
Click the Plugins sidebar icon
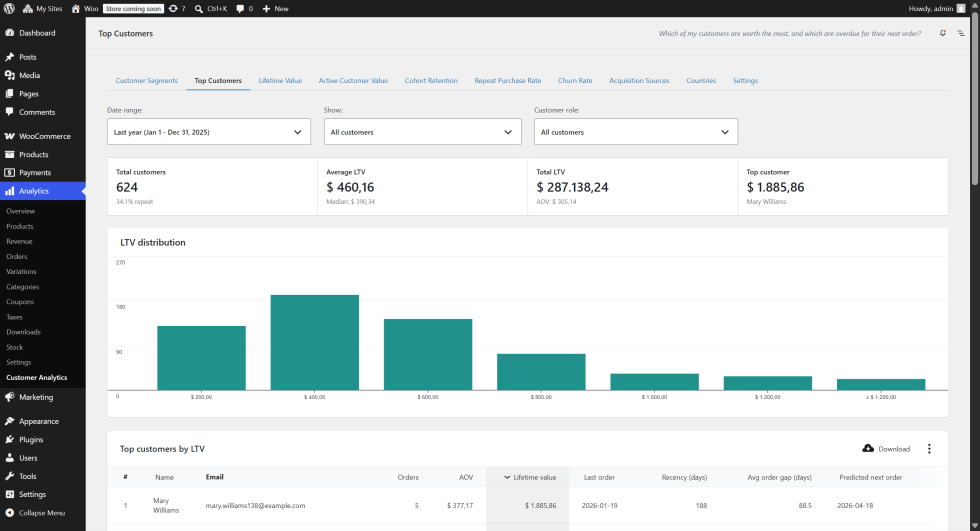pos(9,439)
